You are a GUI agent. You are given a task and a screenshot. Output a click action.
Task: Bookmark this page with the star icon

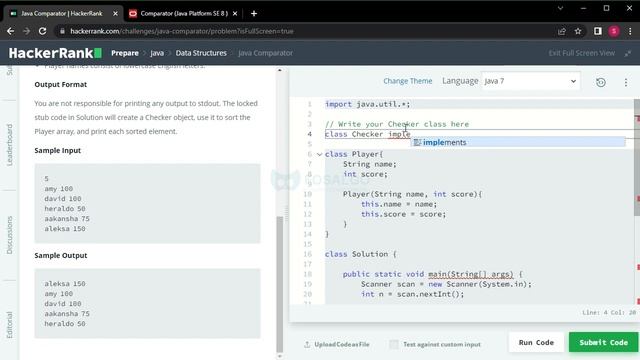[578, 31]
